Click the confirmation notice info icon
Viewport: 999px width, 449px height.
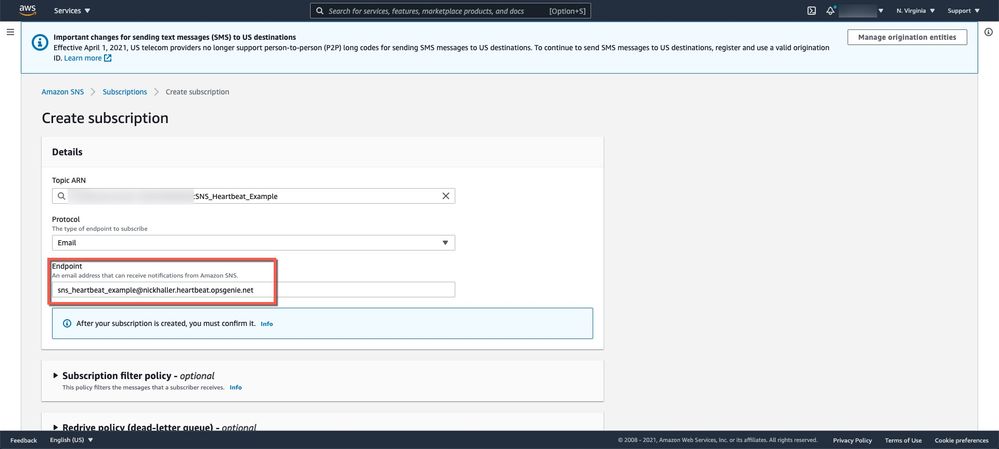[x=67, y=324]
